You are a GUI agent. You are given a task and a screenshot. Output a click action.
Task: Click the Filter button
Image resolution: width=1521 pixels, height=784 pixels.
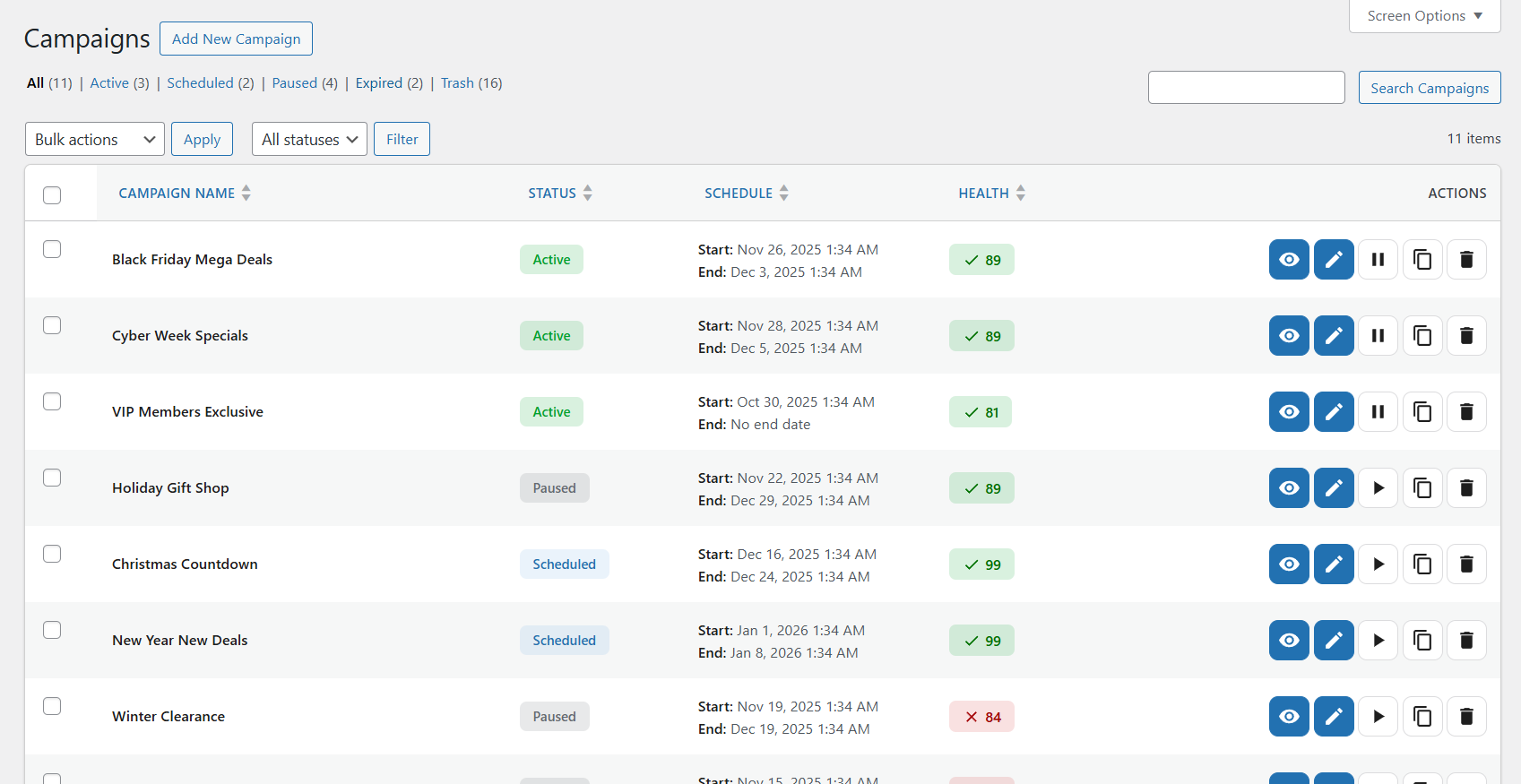(402, 139)
